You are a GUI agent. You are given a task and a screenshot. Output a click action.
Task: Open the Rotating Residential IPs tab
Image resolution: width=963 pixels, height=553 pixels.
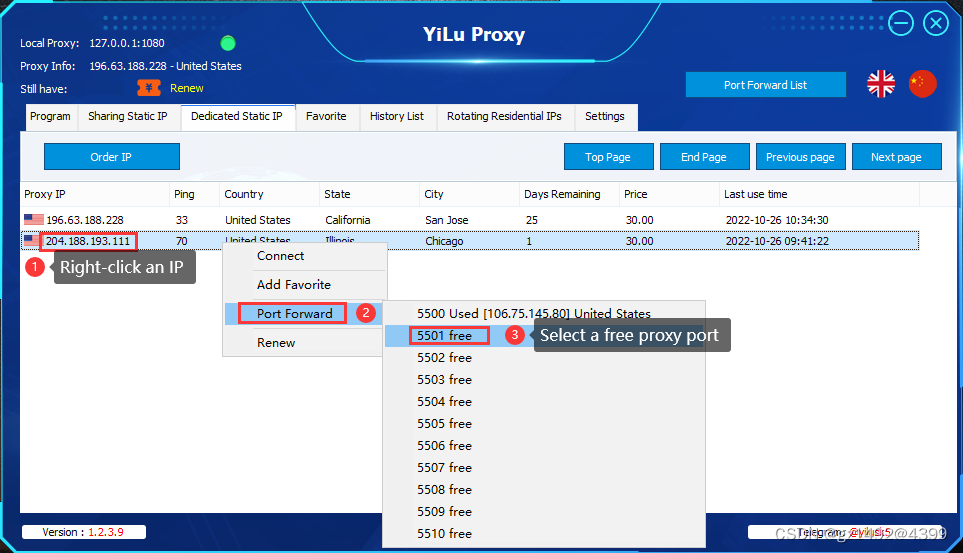505,117
